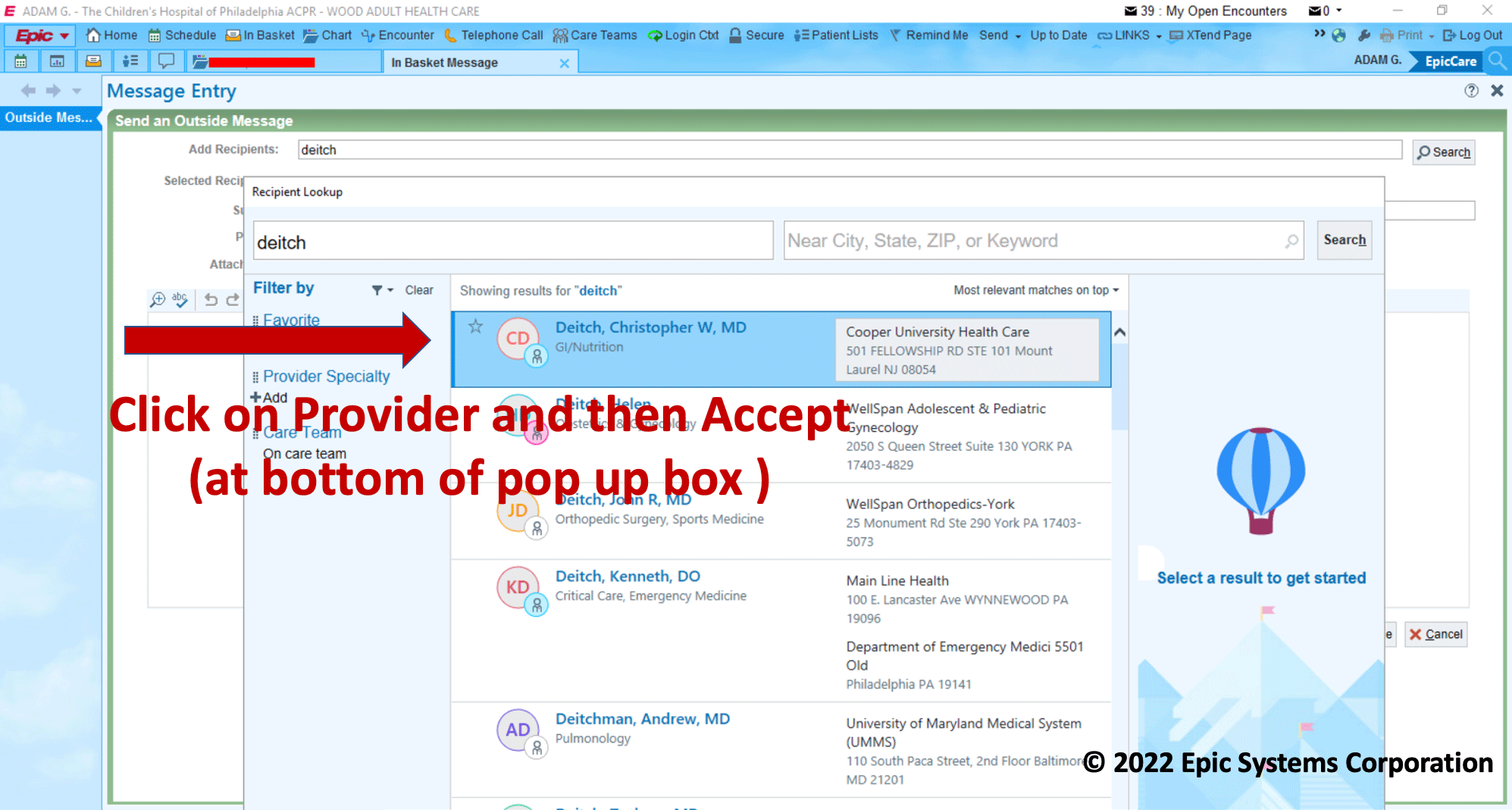Click the results scrollbar up arrow
Screen dimensions: 1512x810
tap(1119, 332)
